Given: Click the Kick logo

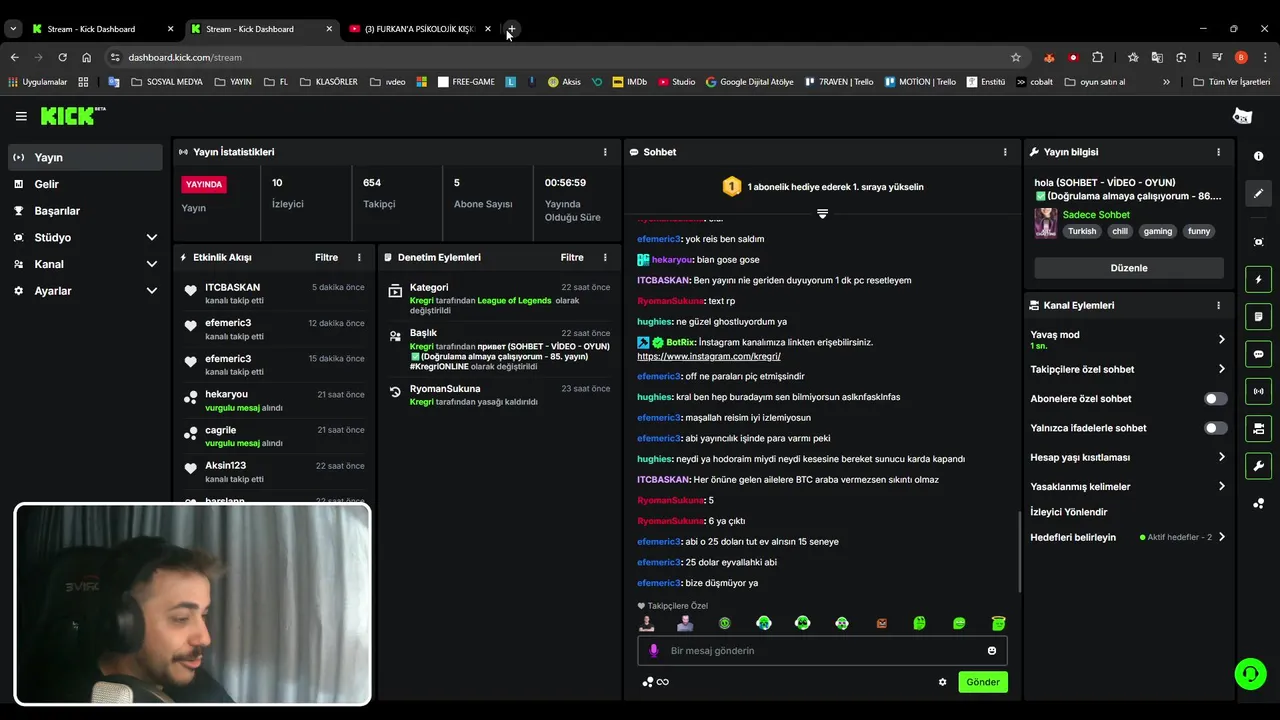Looking at the screenshot, I should (72, 116).
